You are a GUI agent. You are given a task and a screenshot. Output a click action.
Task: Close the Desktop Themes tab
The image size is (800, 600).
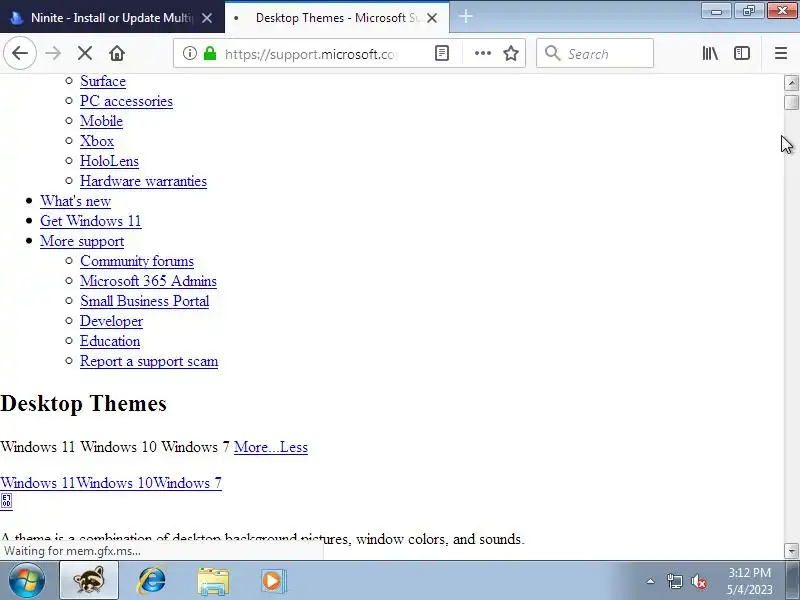(x=432, y=18)
